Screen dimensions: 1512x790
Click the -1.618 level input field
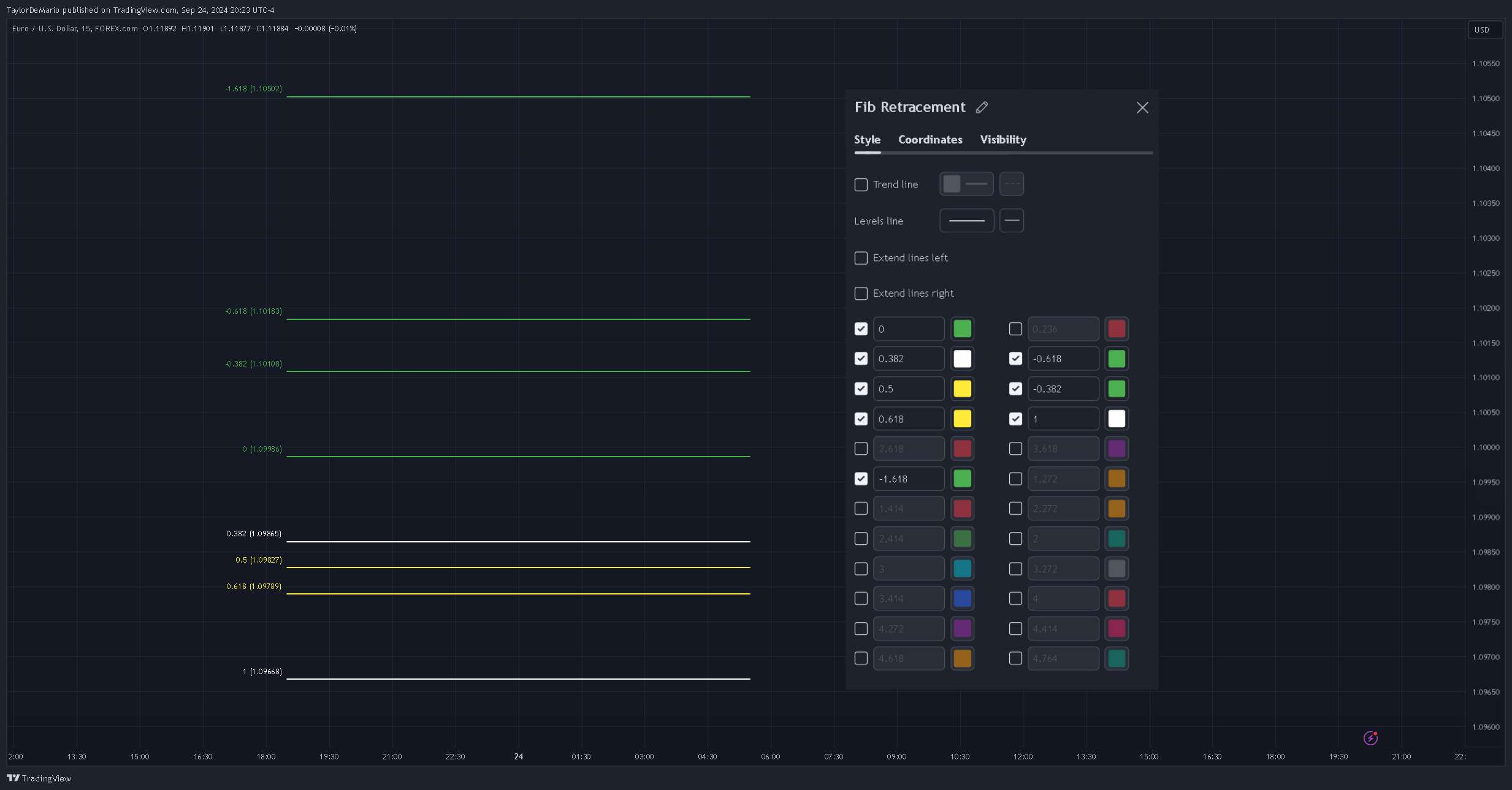pos(909,479)
